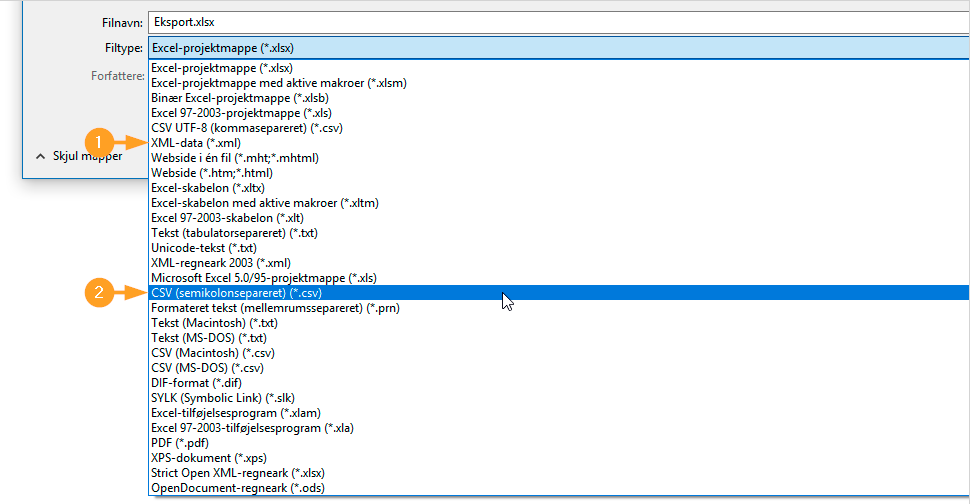Collapse folders with the Skjul mapper chevron

tap(41, 156)
